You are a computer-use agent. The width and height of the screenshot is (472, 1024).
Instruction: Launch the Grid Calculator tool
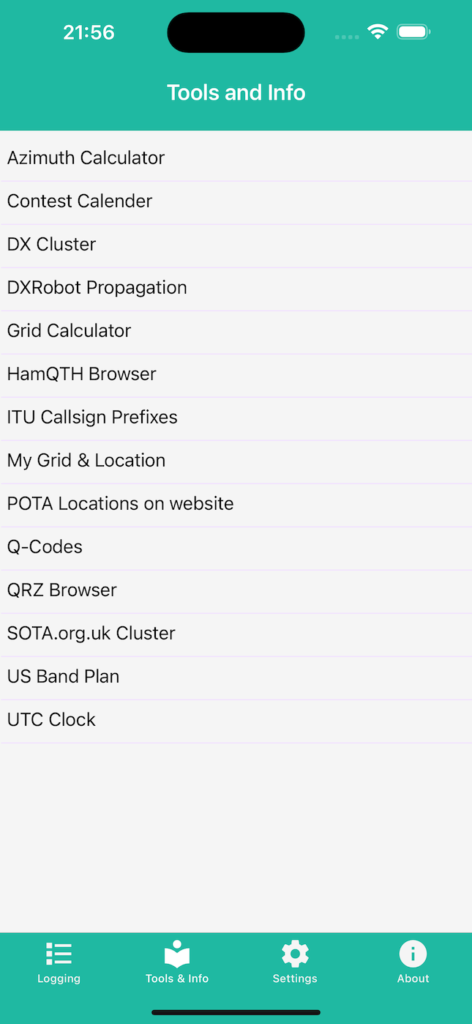pyautogui.click(x=236, y=332)
